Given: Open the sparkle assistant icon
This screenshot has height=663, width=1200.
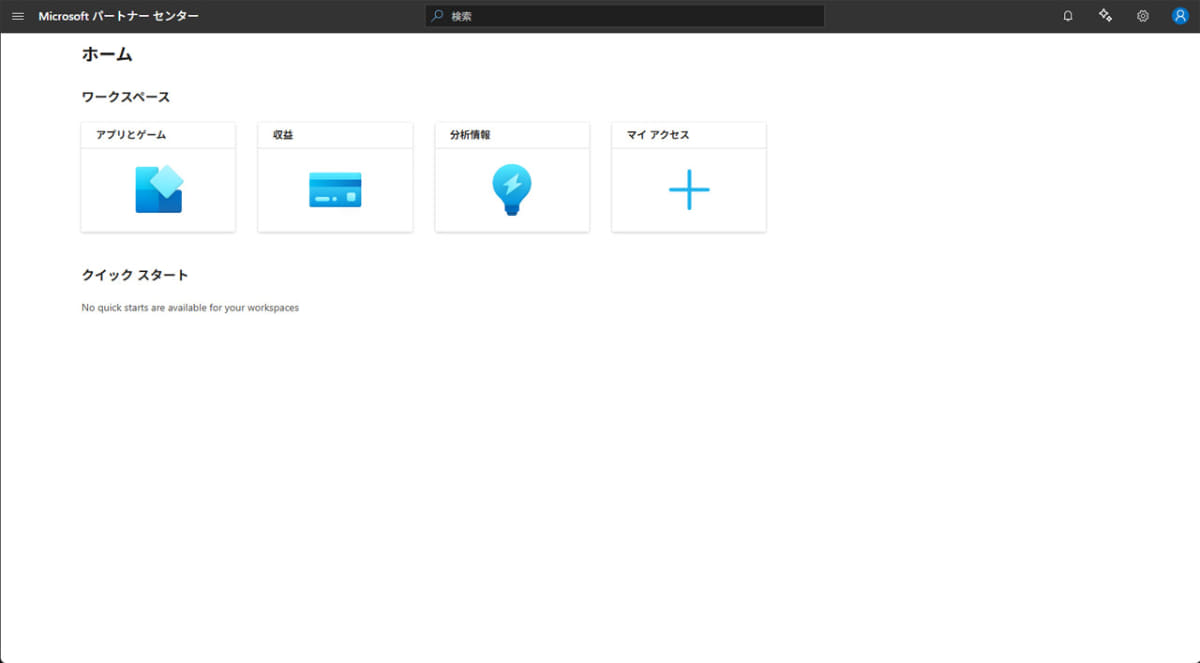Looking at the screenshot, I should click(x=1105, y=16).
